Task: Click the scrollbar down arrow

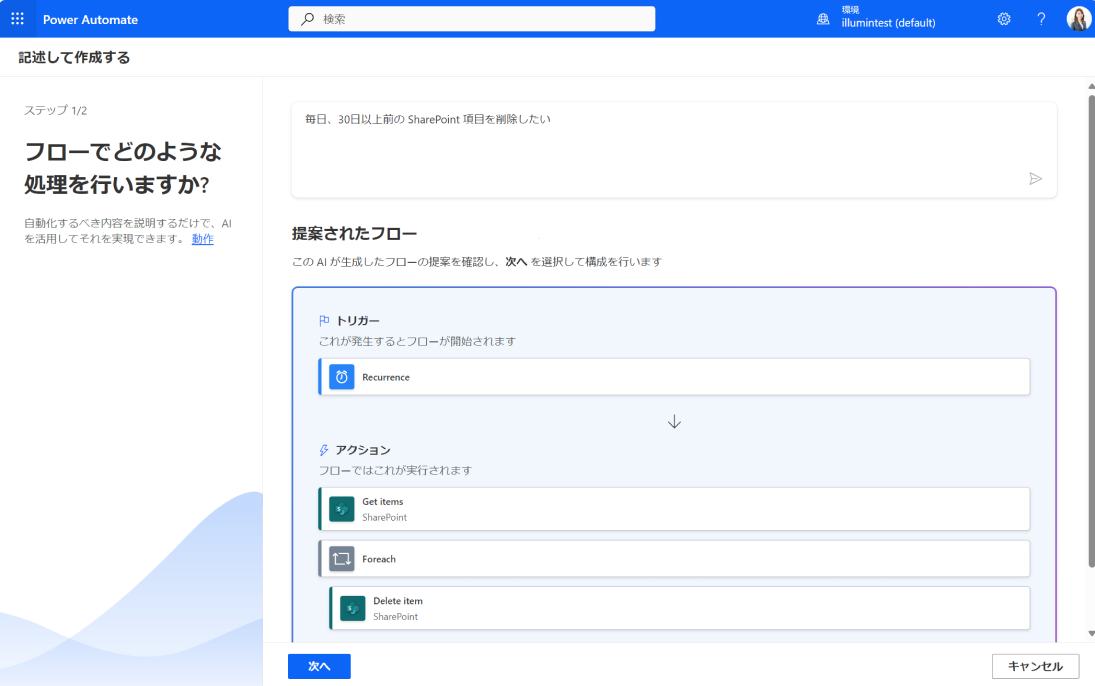Action: [x=1091, y=634]
